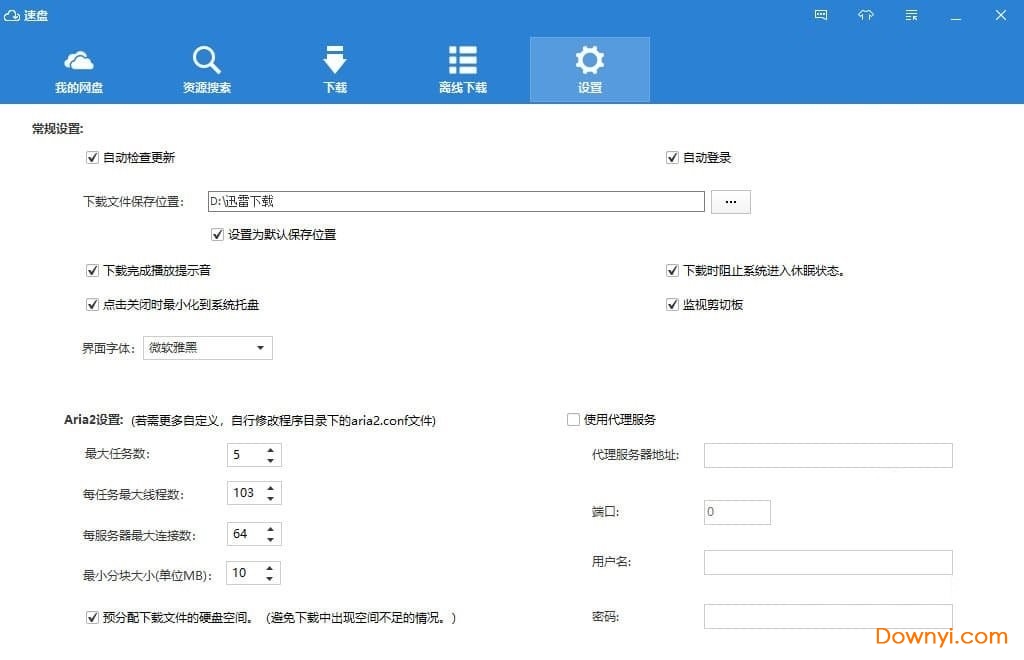Open the 设置 settings gear
The width and height of the screenshot is (1024, 660).
tap(590, 61)
